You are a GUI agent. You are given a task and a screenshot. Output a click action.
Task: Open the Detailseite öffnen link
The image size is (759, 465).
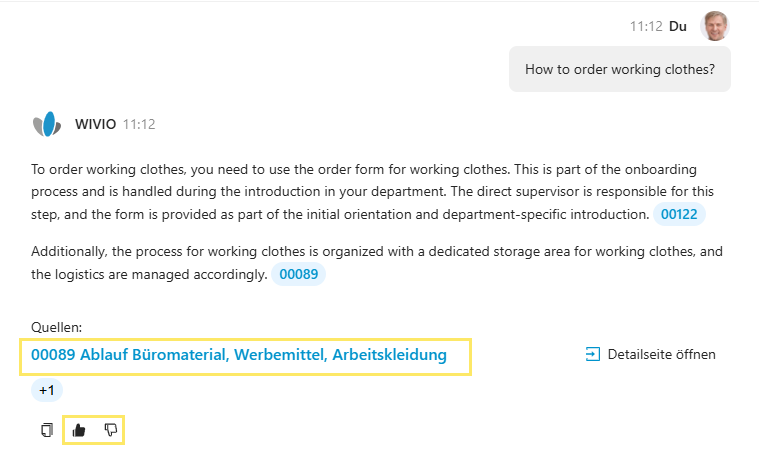(661, 354)
